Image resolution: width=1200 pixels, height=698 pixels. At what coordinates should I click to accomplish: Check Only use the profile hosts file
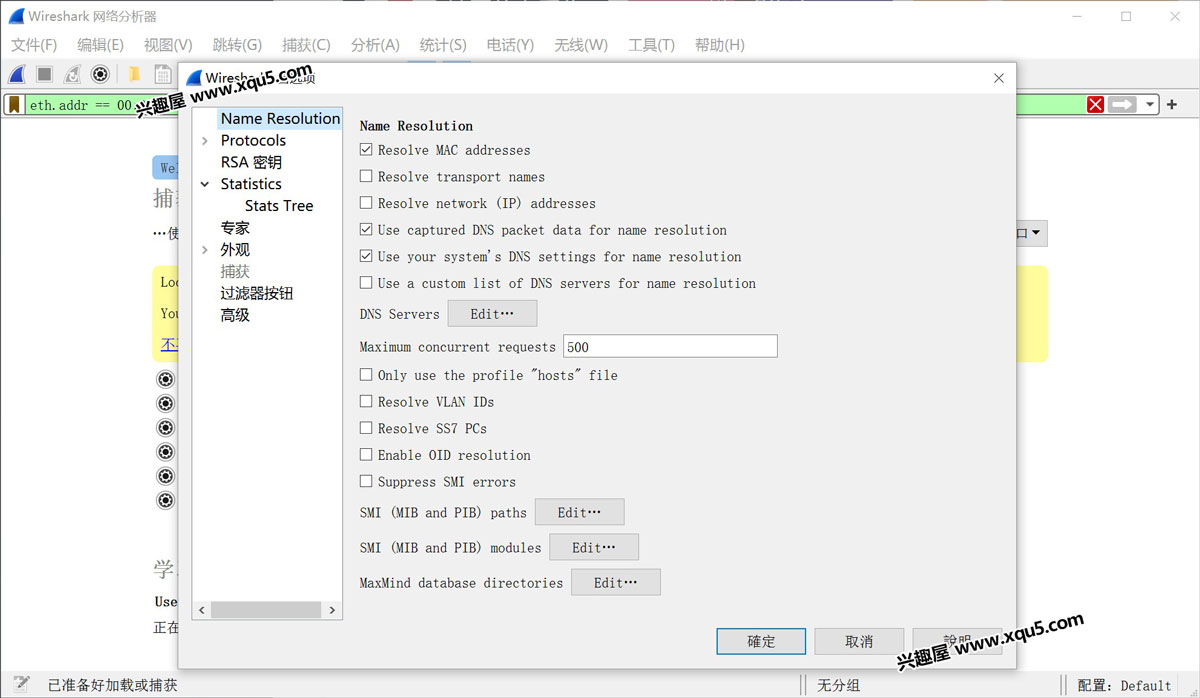(x=366, y=375)
